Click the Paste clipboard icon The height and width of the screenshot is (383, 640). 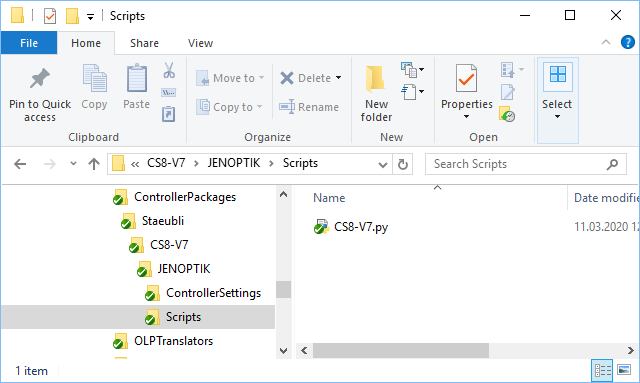pos(136,78)
